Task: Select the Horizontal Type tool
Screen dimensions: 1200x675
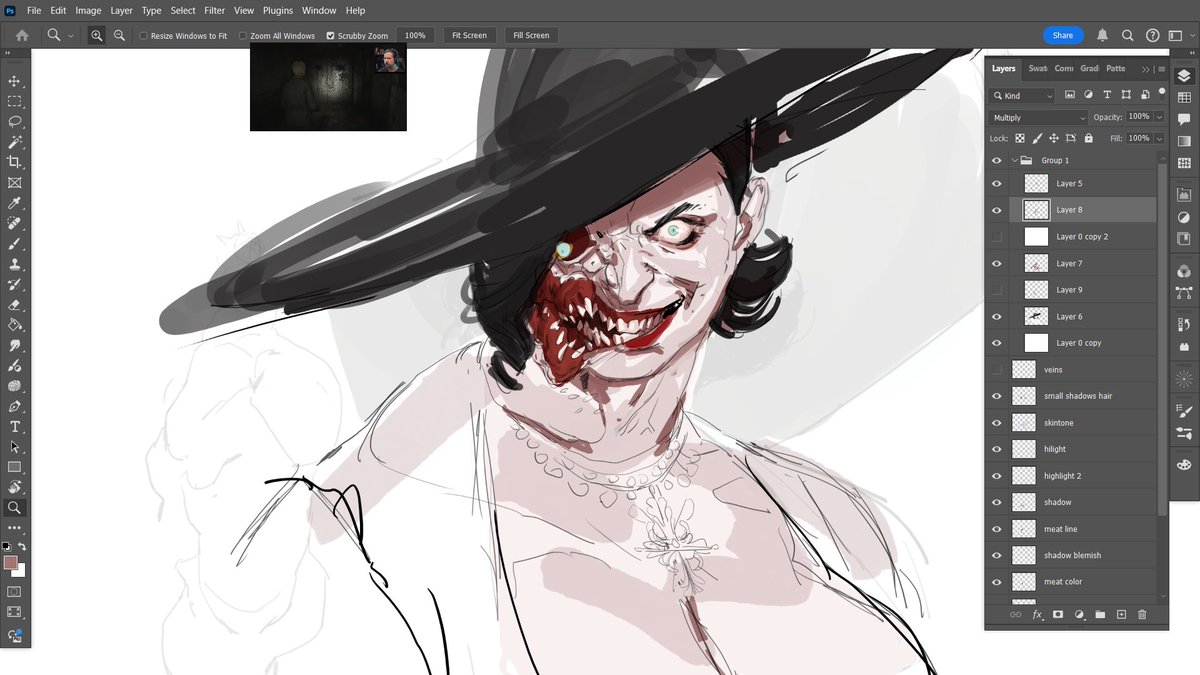Action: point(14,426)
